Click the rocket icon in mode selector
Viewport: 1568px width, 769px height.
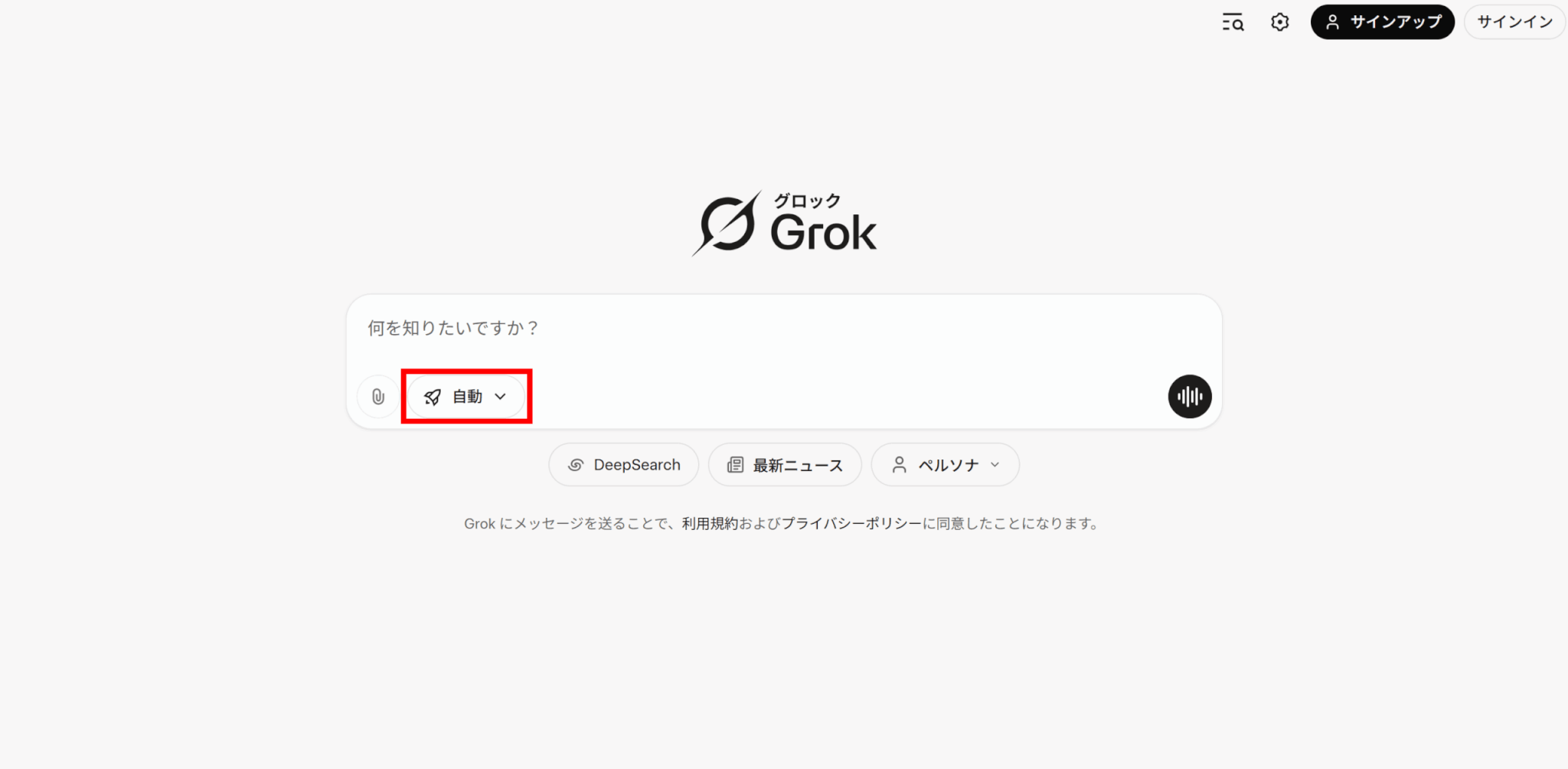click(x=433, y=397)
